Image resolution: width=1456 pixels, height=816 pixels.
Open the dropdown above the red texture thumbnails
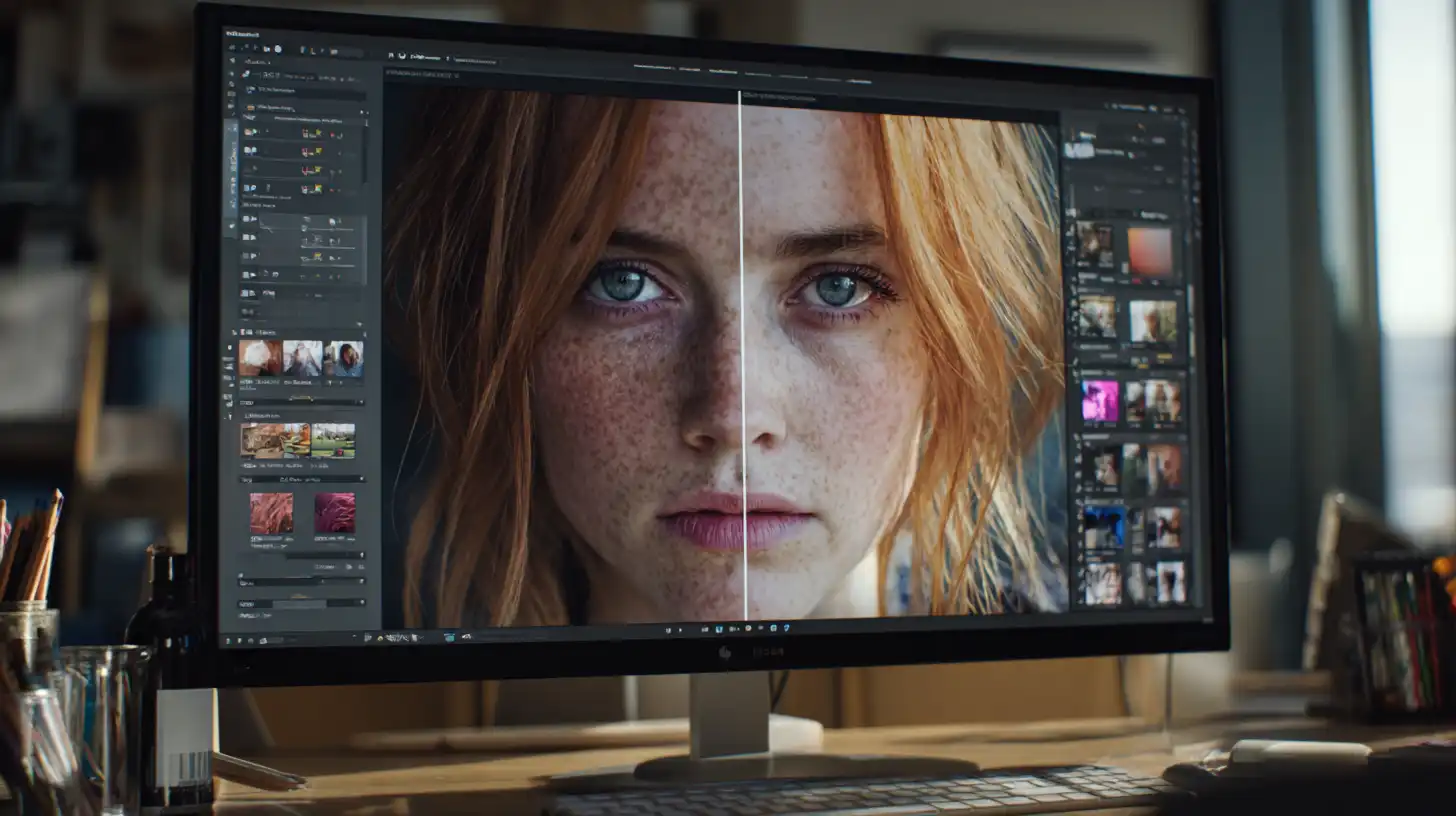point(301,479)
